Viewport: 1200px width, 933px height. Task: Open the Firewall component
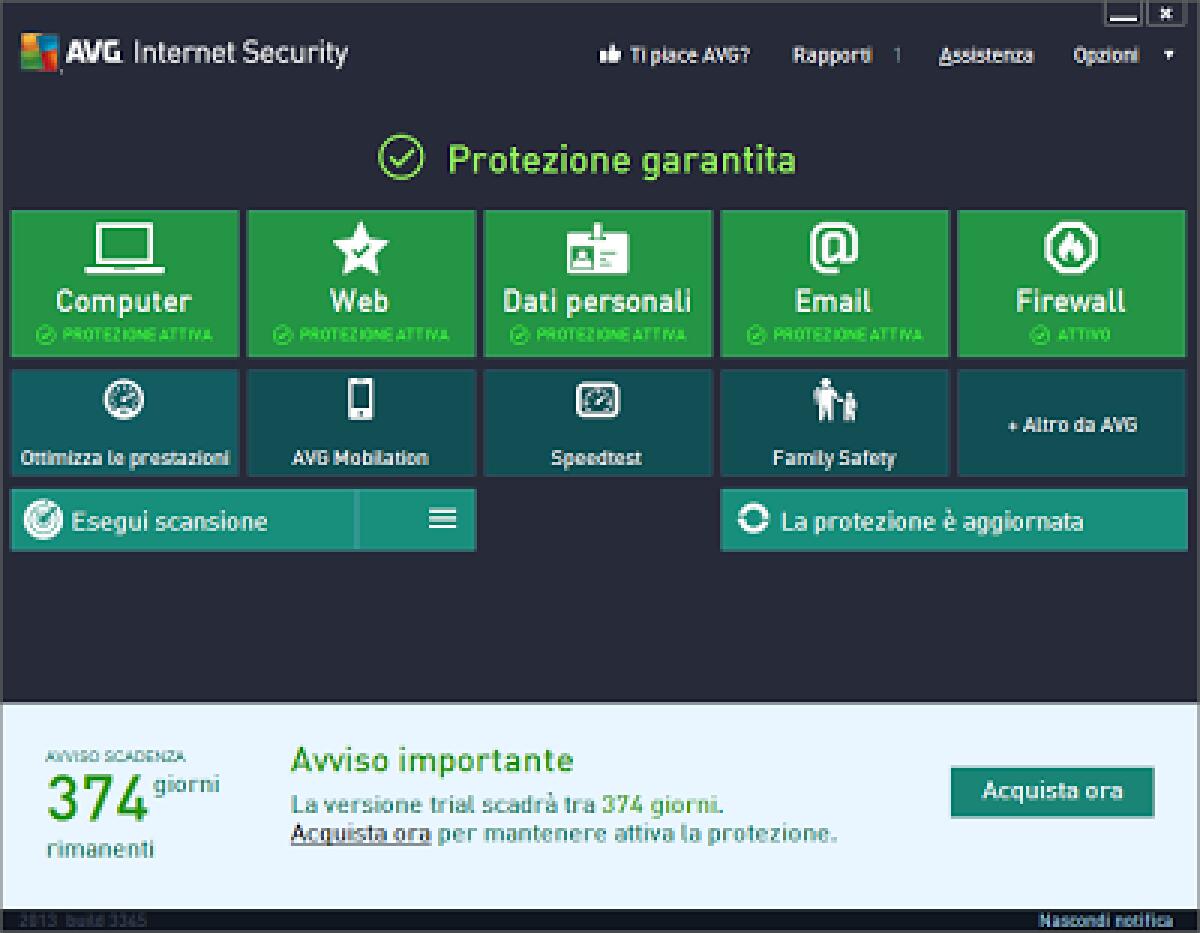[1070, 283]
